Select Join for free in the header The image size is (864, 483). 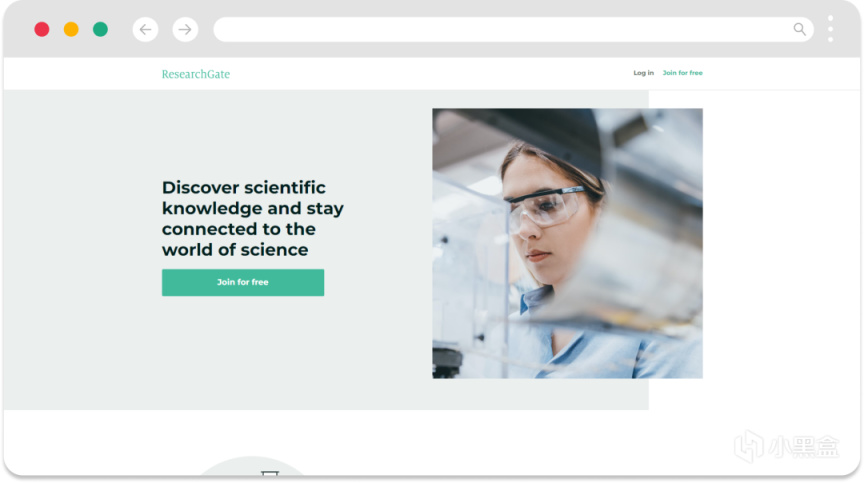click(x=682, y=73)
